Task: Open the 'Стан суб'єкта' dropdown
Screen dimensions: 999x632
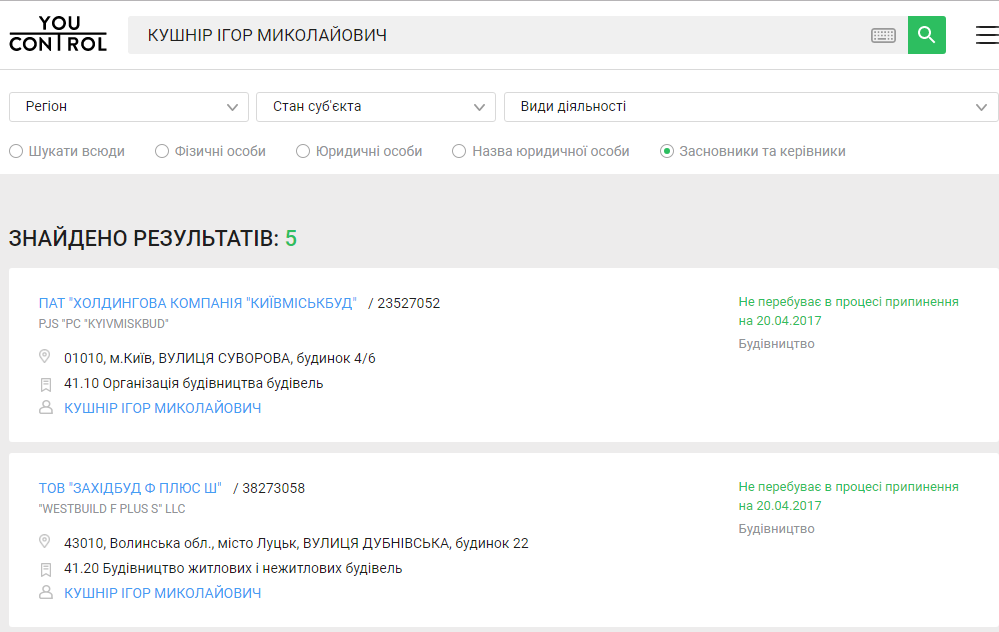Action: 376,107
